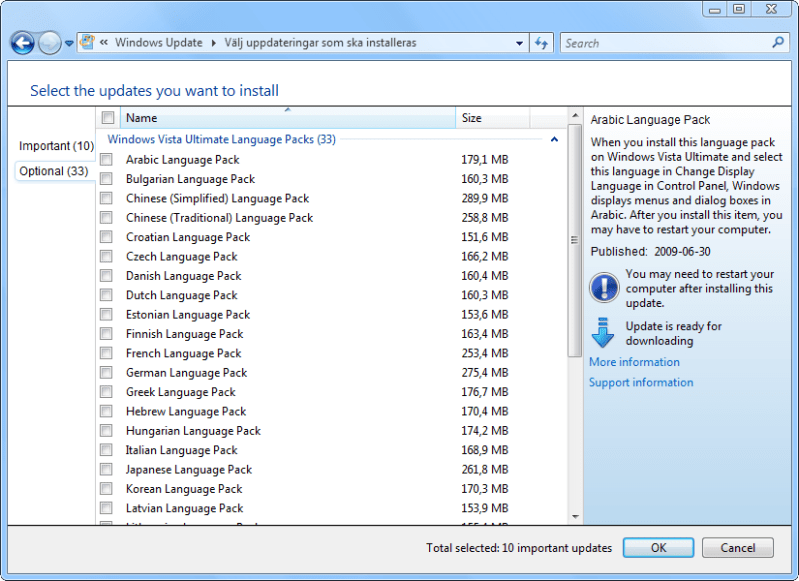Expand the breadcrumb arrow after Windows Update

214,43
